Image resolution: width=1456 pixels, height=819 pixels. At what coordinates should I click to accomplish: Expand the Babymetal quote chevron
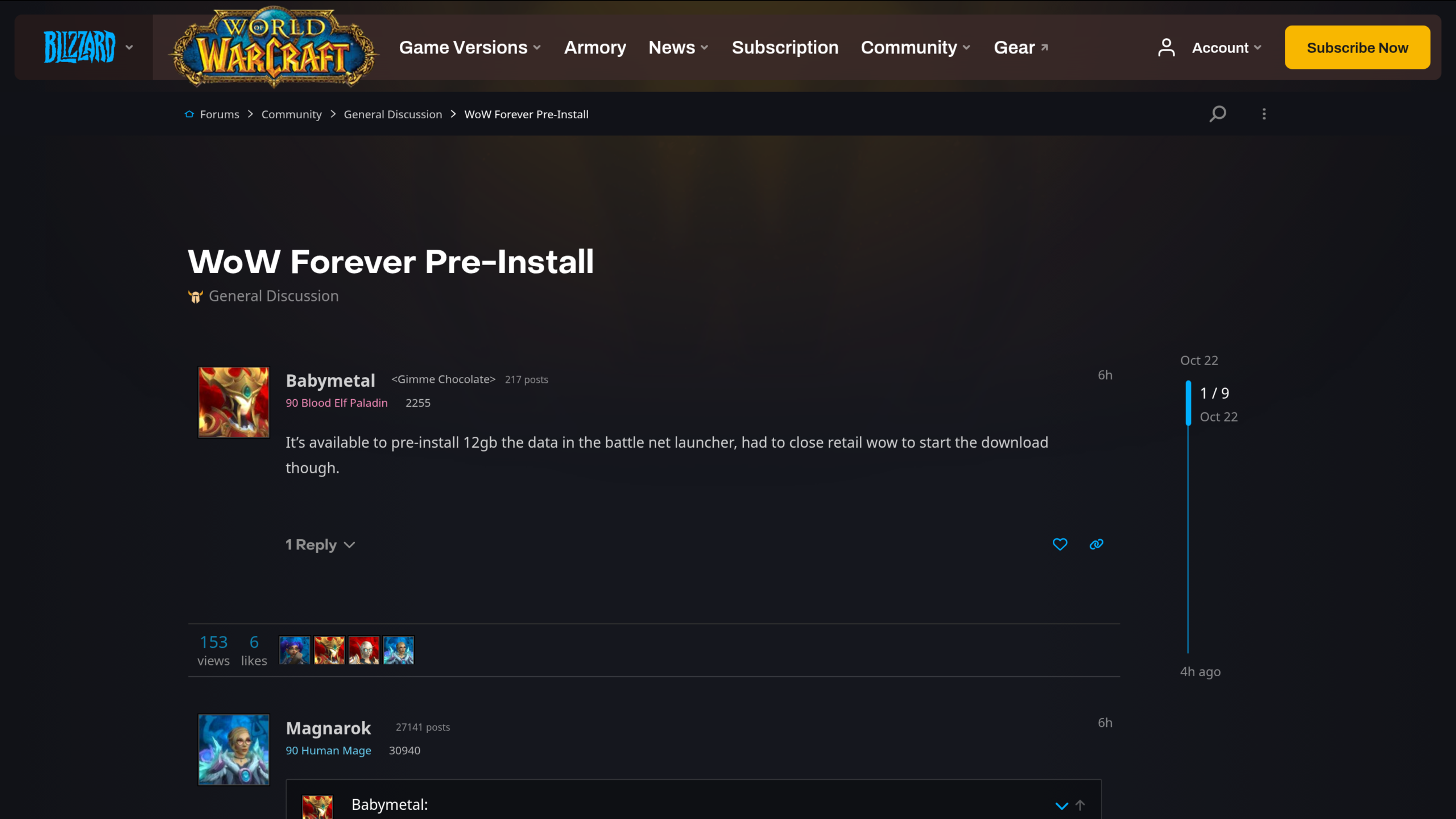point(1061,805)
